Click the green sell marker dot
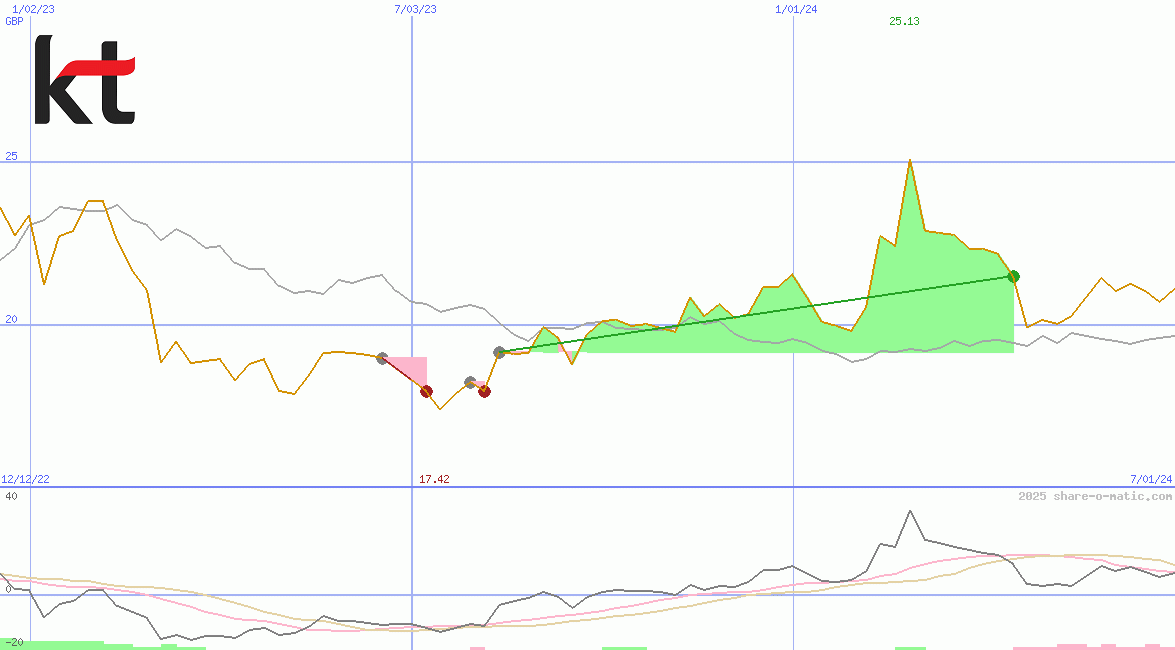1175x650 pixels. point(1013,276)
